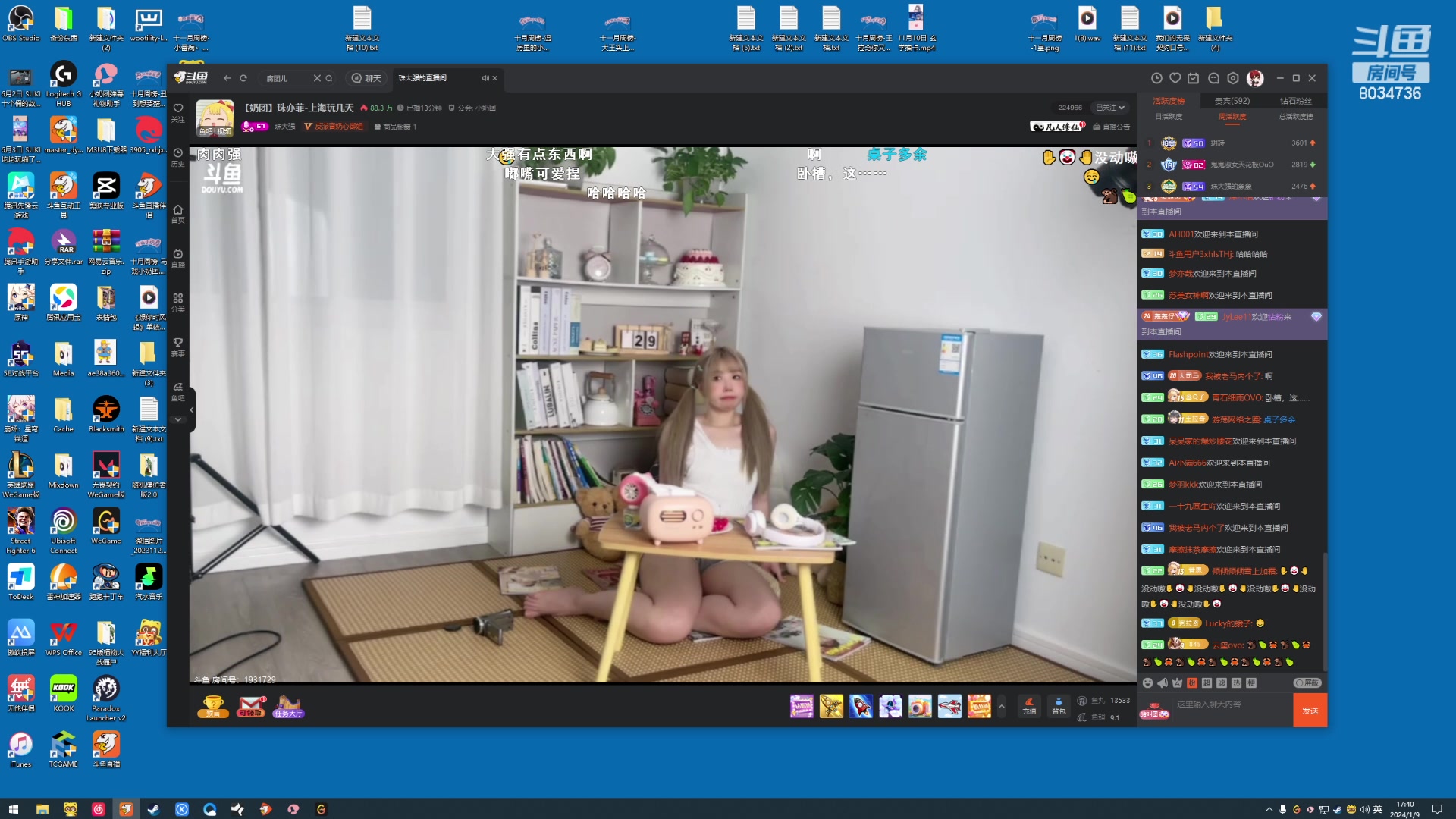Open the fan badge selector by the chat input
The image size is (1456, 819).
[x=1155, y=711]
